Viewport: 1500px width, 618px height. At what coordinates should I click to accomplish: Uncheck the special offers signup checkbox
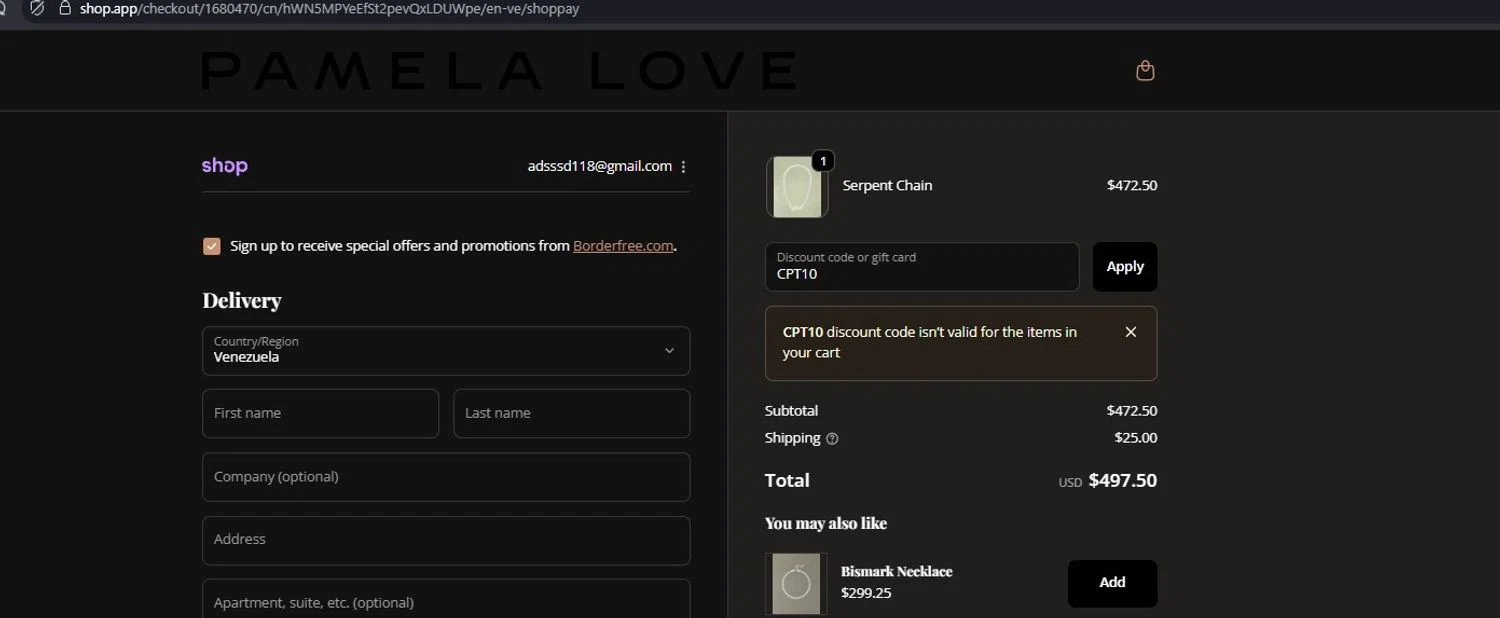tap(212, 246)
